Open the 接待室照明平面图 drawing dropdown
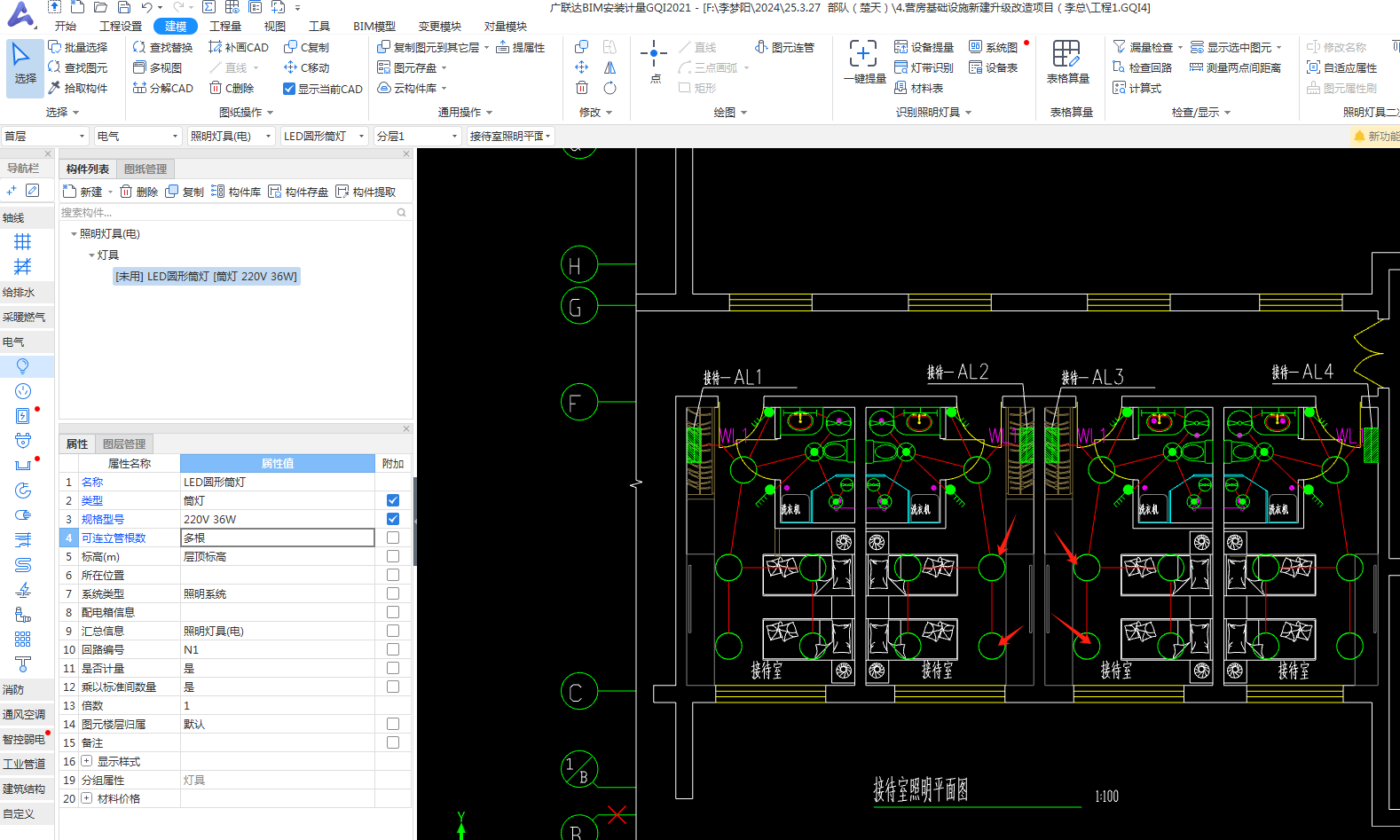 pyautogui.click(x=510, y=136)
